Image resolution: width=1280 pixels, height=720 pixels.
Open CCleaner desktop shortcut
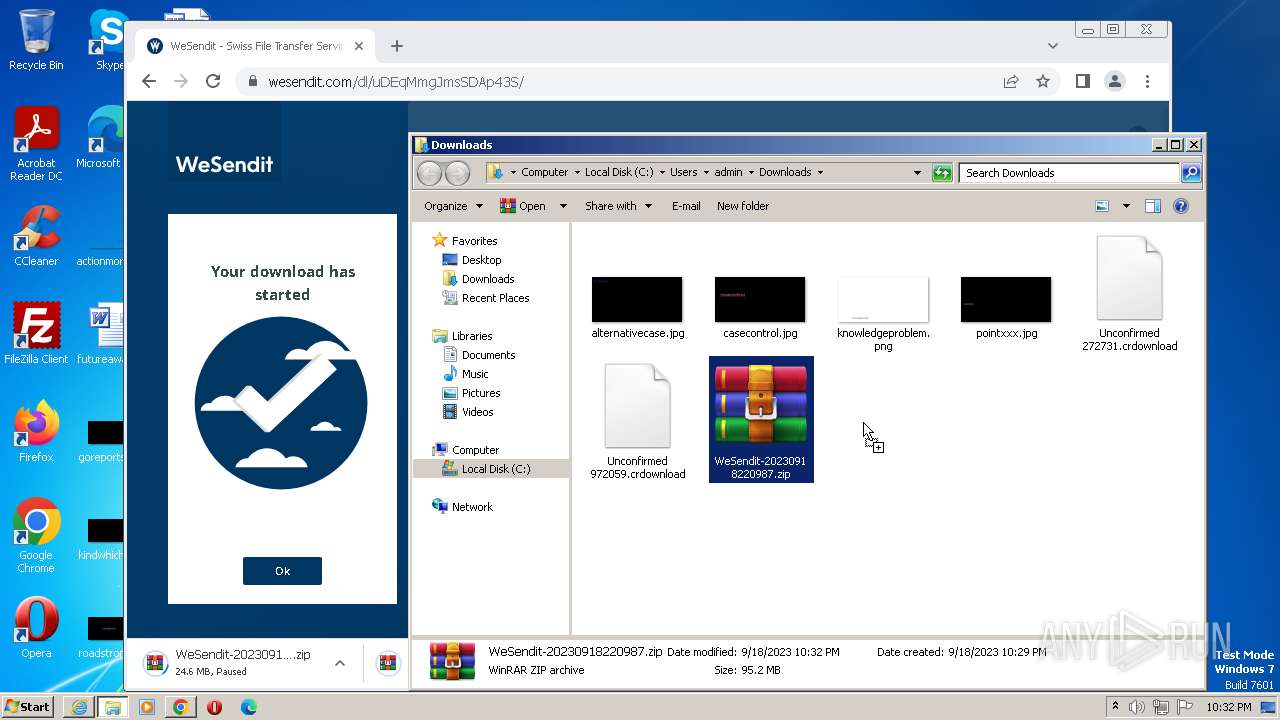point(36,236)
